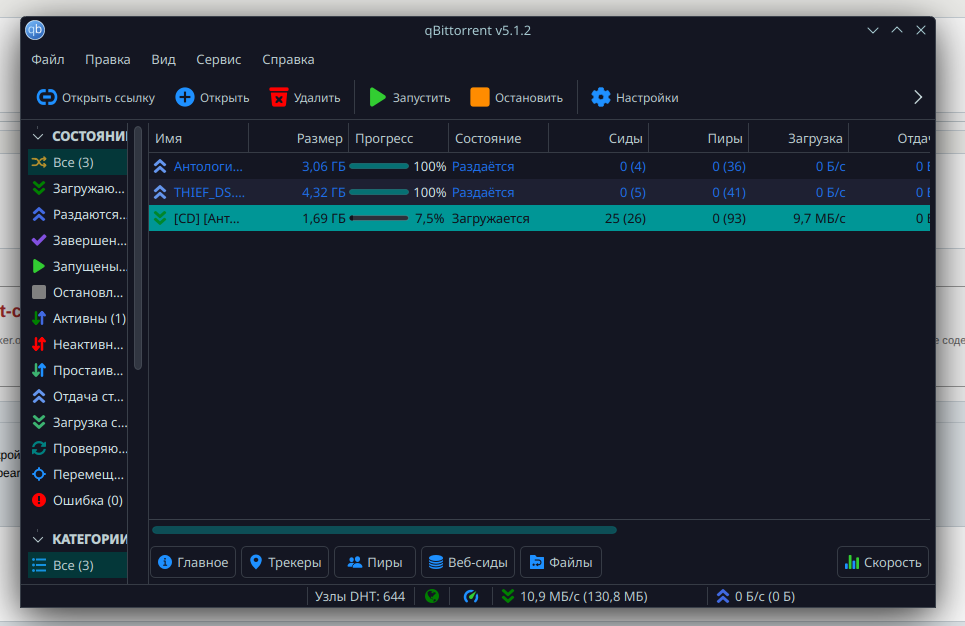This screenshot has height=626, width=965.
Task: Click the 10,9 МБ/с (130,8 МБ) download status
Action: pyautogui.click(x=575, y=596)
